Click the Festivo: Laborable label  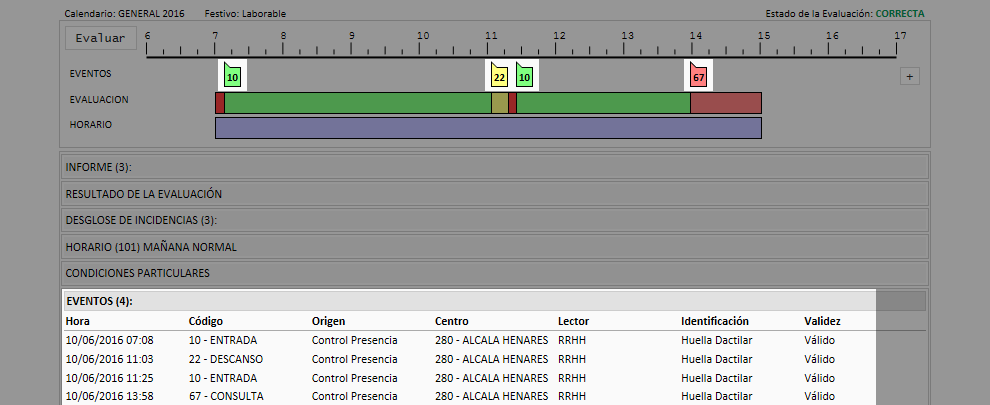pyautogui.click(x=246, y=13)
